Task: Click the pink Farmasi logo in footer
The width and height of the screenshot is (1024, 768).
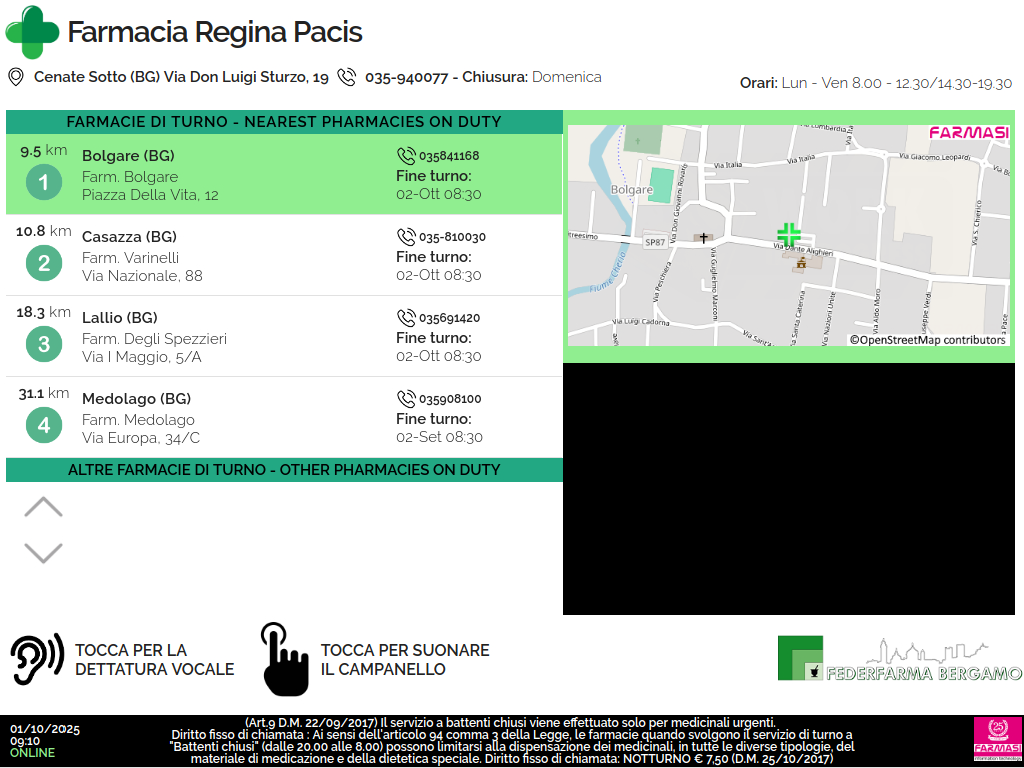Action: (x=996, y=741)
